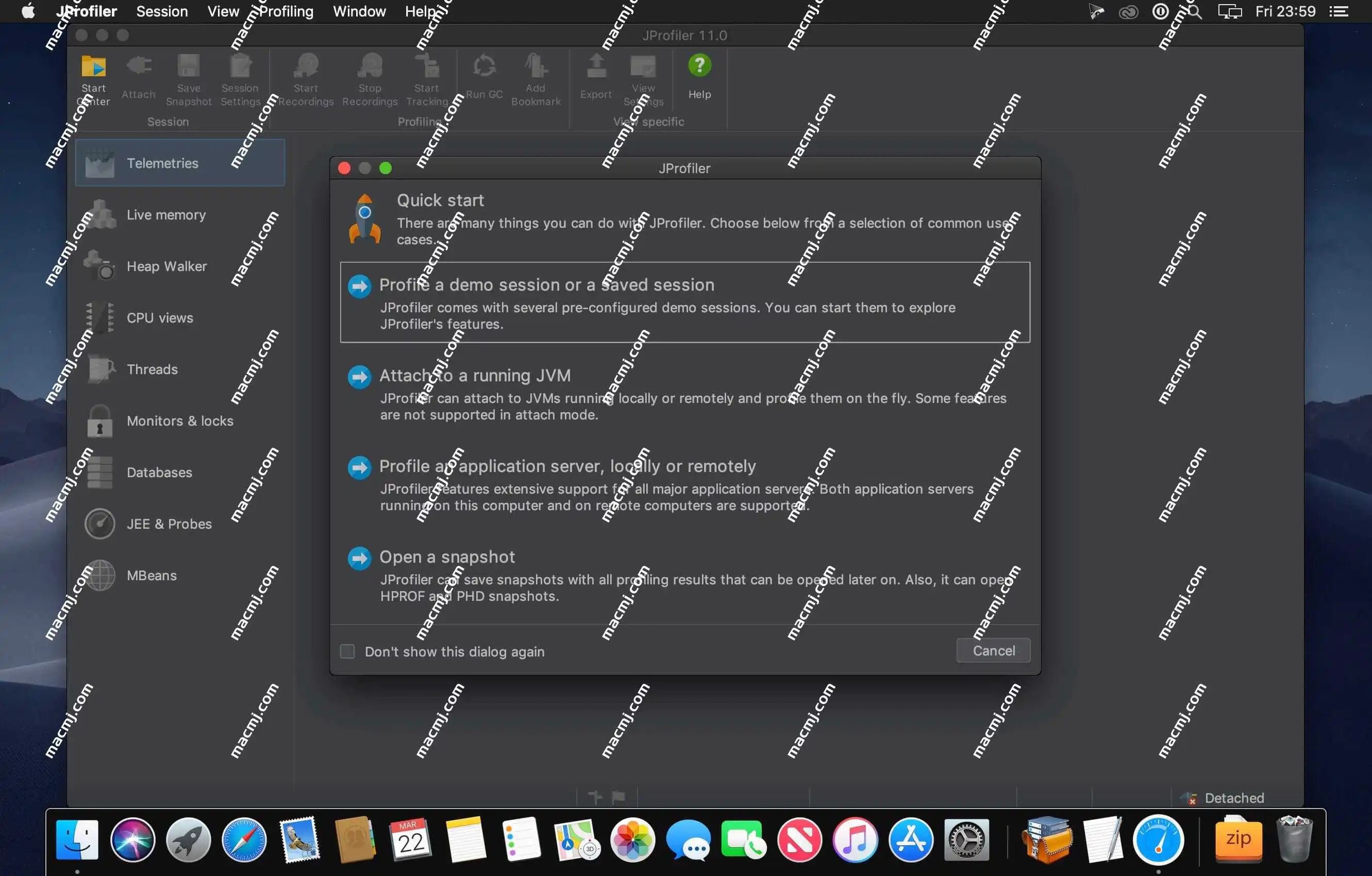
Task: Open Music (iTunes) from the Dock
Action: point(855,839)
